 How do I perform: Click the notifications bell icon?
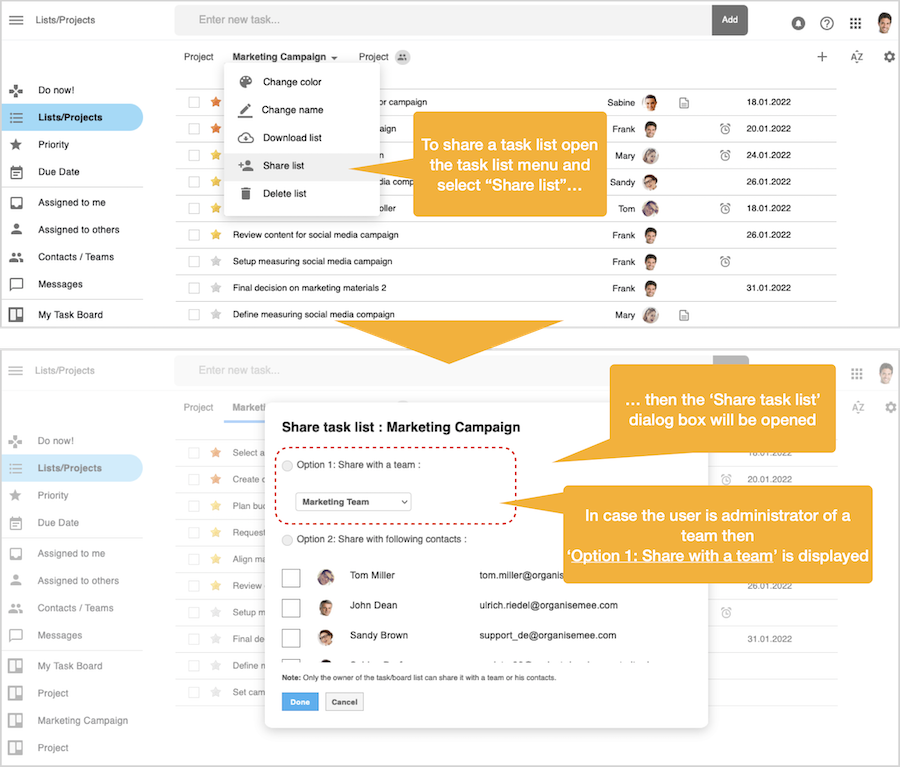[798, 23]
